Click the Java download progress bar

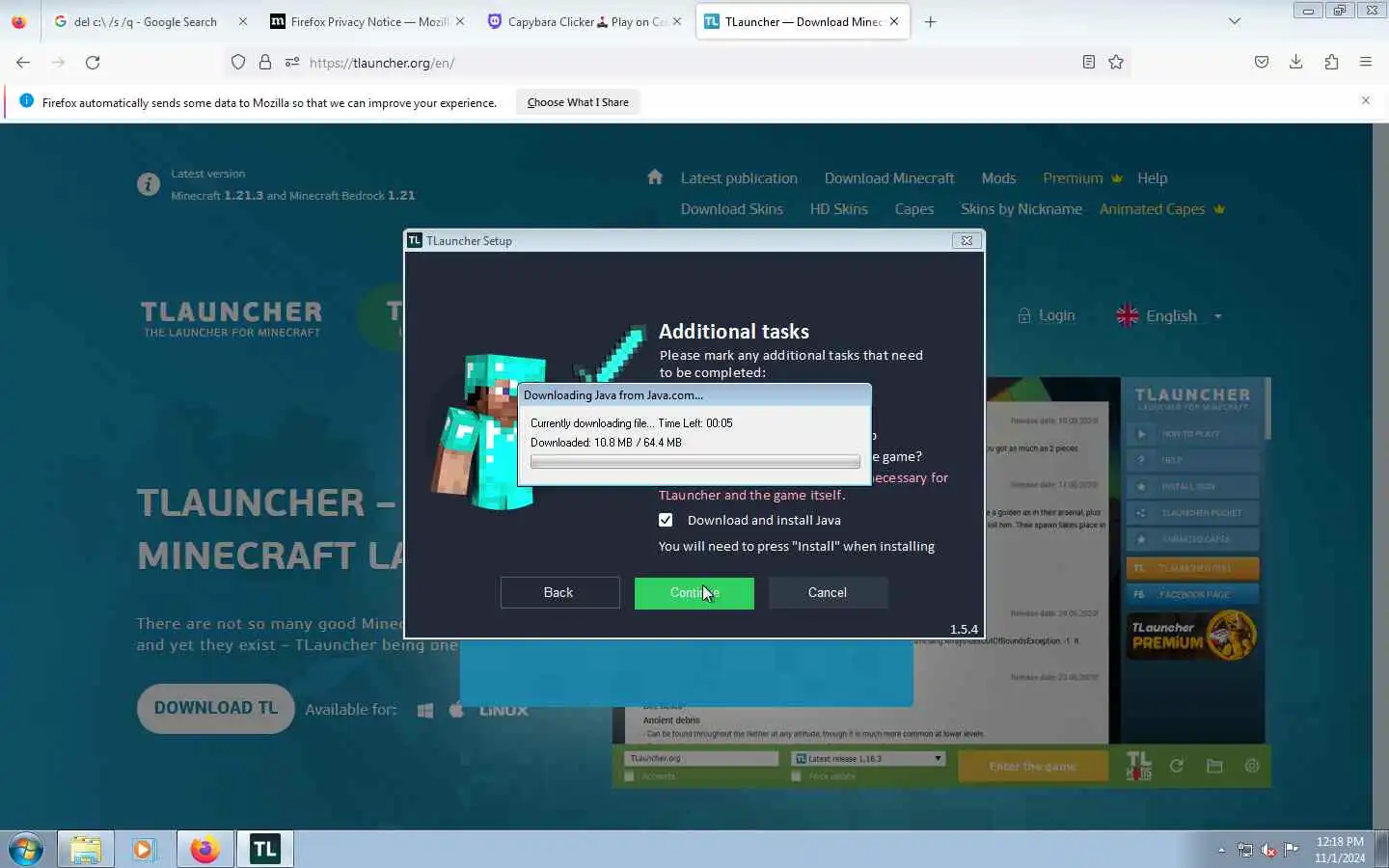pyautogui.click(x=694, y=462)
